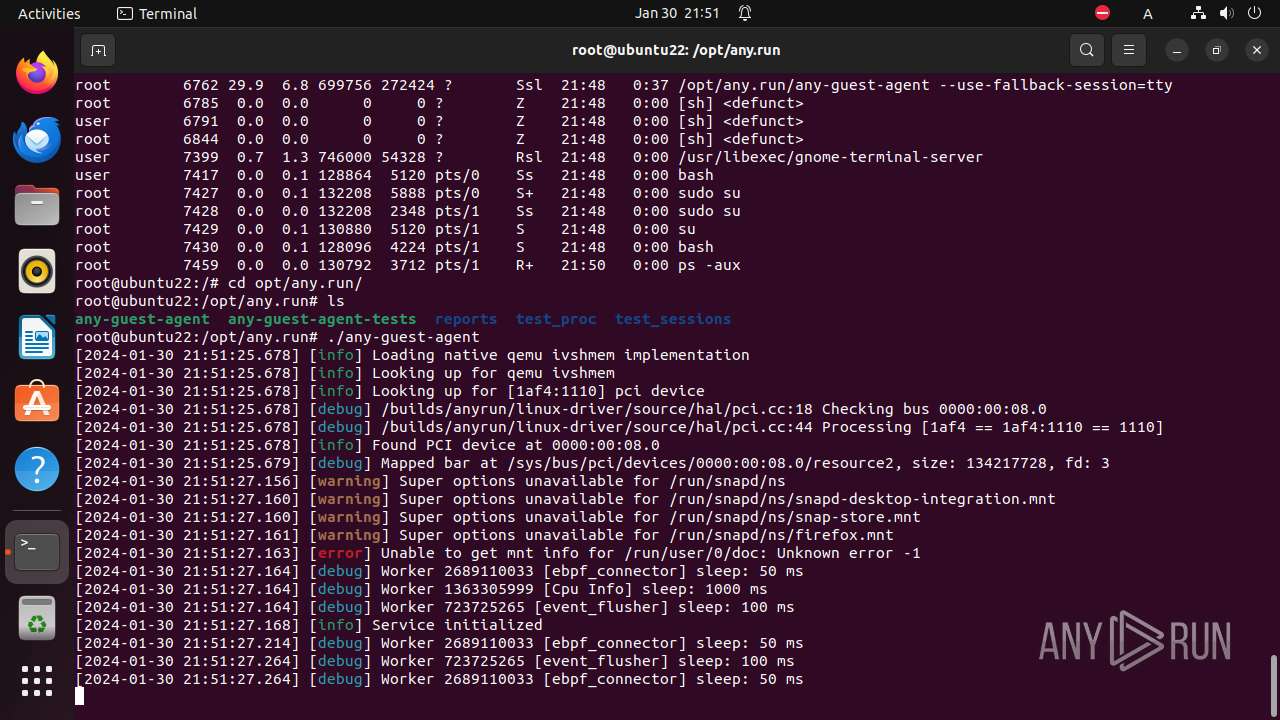Click the power icon in system tray
Screen dimensions: 1280x720
pyautogui.click(x=1253, y=13)
